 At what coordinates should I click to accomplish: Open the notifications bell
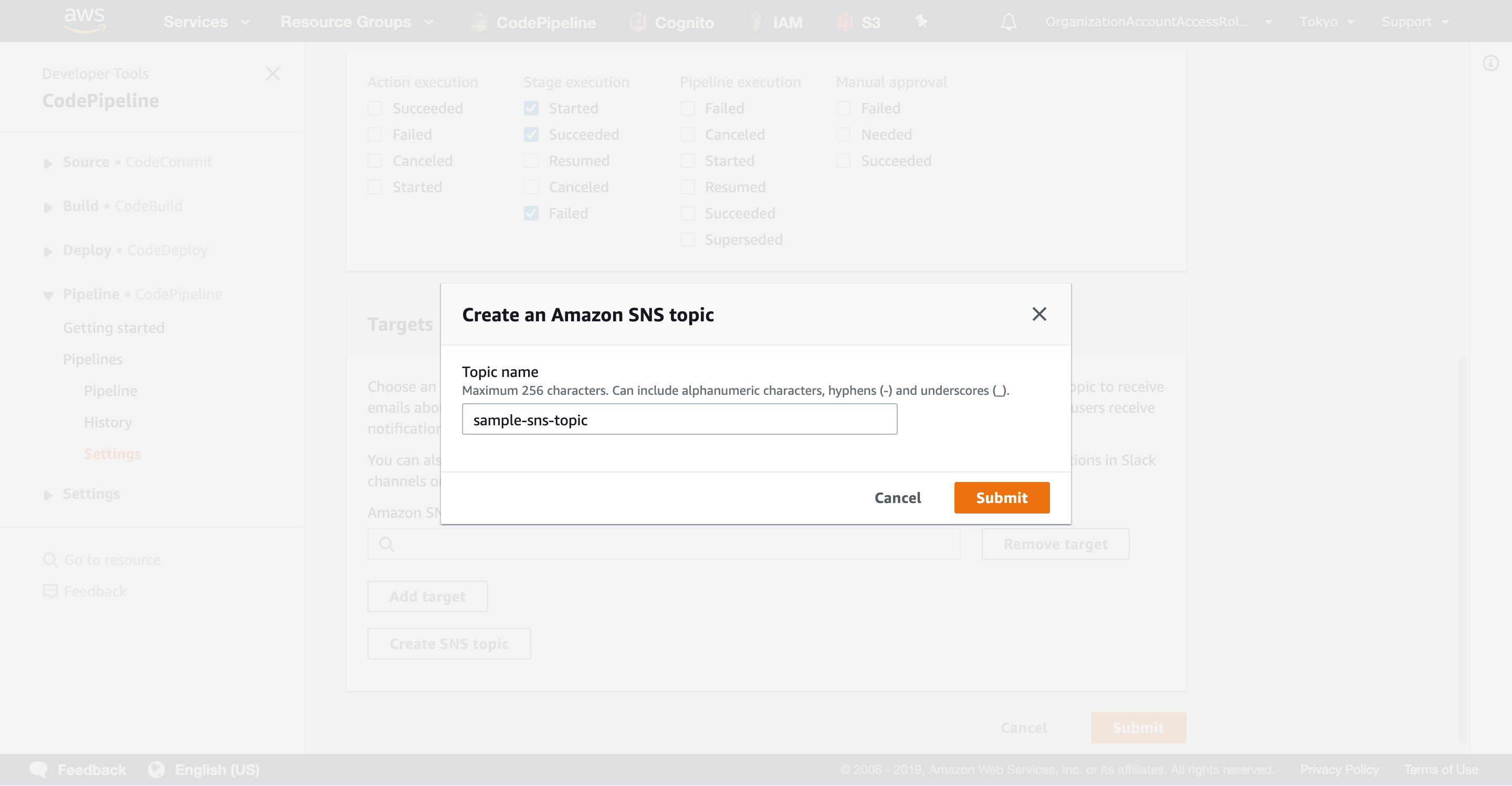coord(1009,22)
